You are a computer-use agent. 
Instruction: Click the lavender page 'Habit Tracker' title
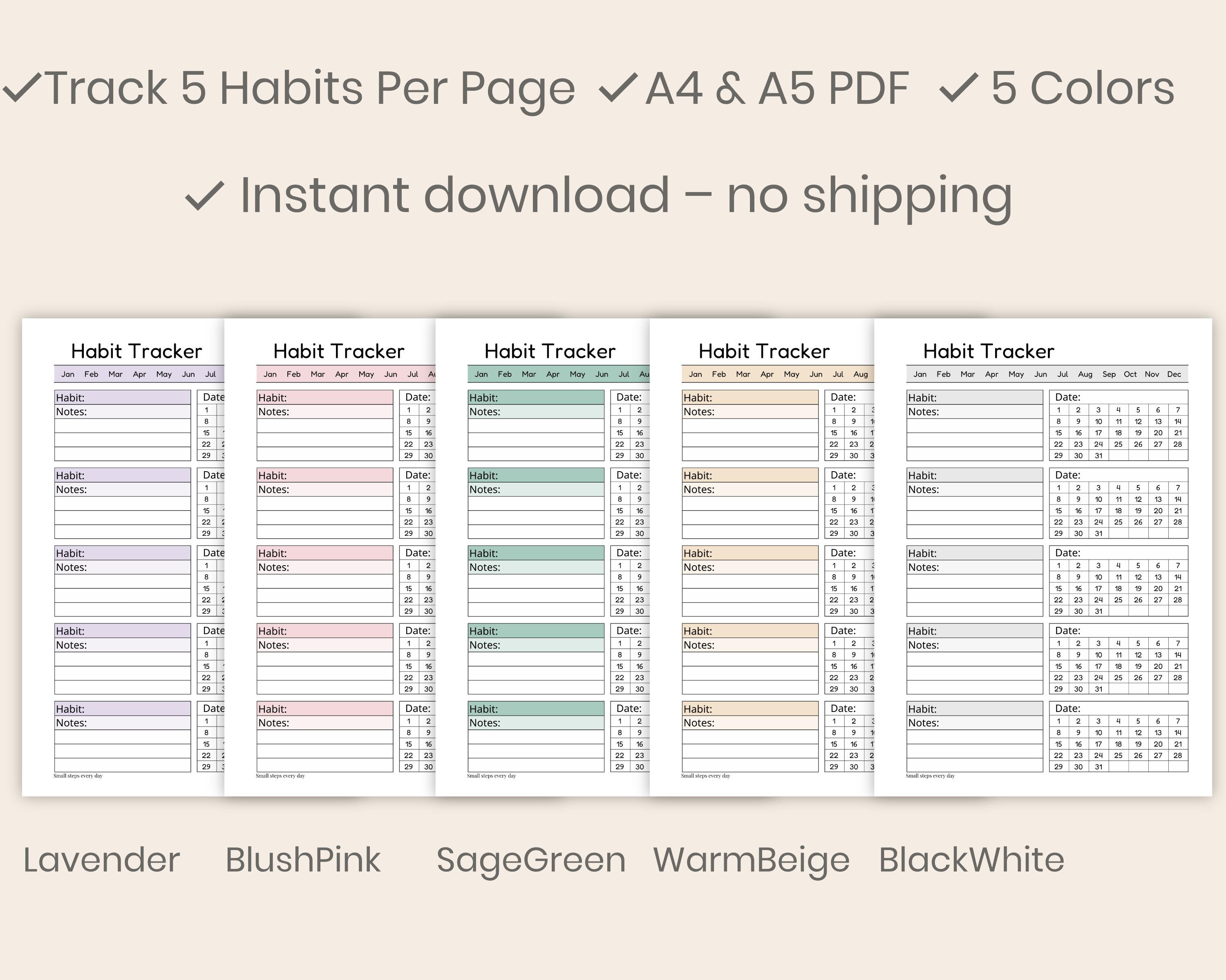[x=136, y=351]
